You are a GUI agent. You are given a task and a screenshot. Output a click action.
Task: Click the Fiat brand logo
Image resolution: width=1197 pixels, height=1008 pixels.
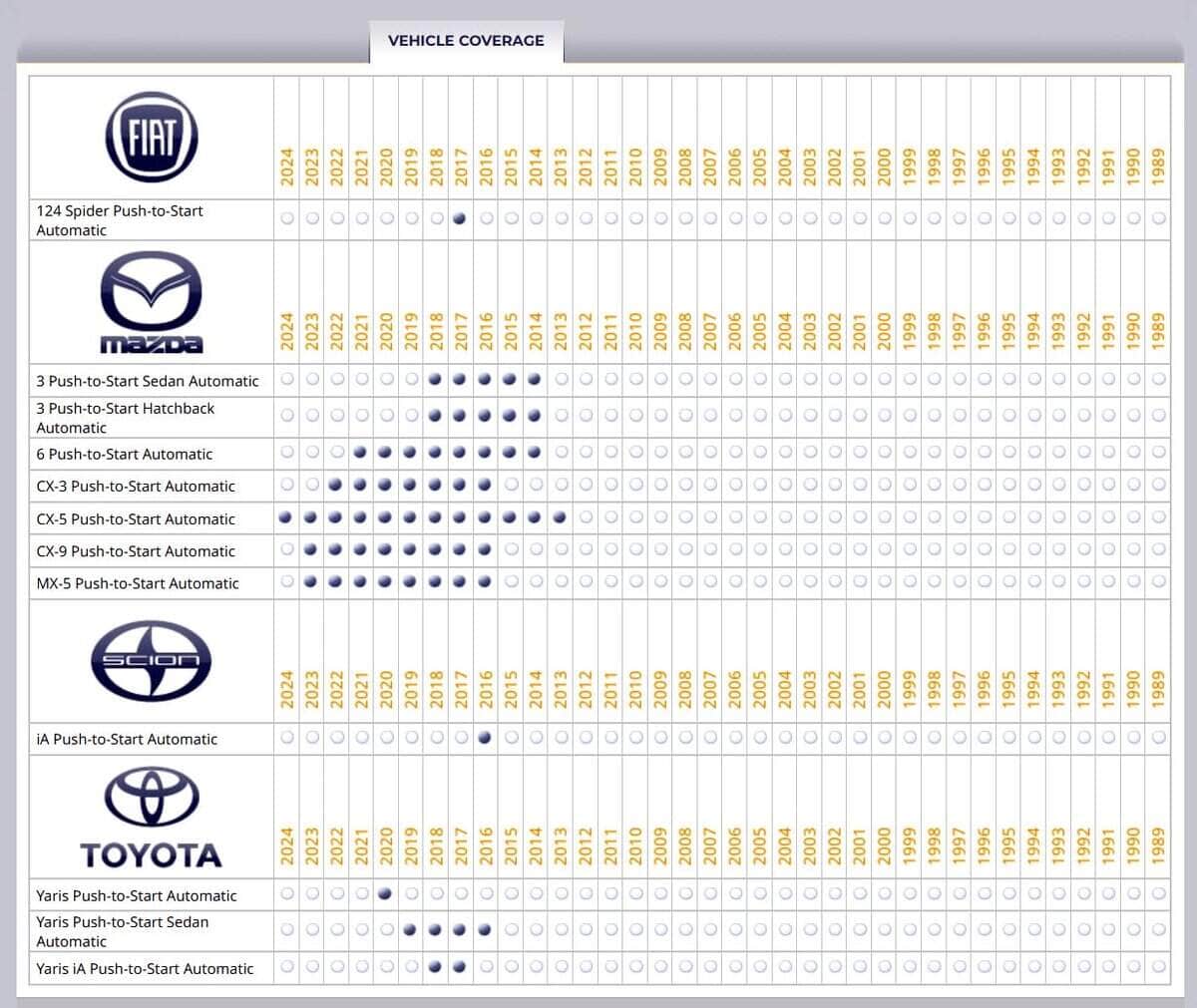pos(152,138)
